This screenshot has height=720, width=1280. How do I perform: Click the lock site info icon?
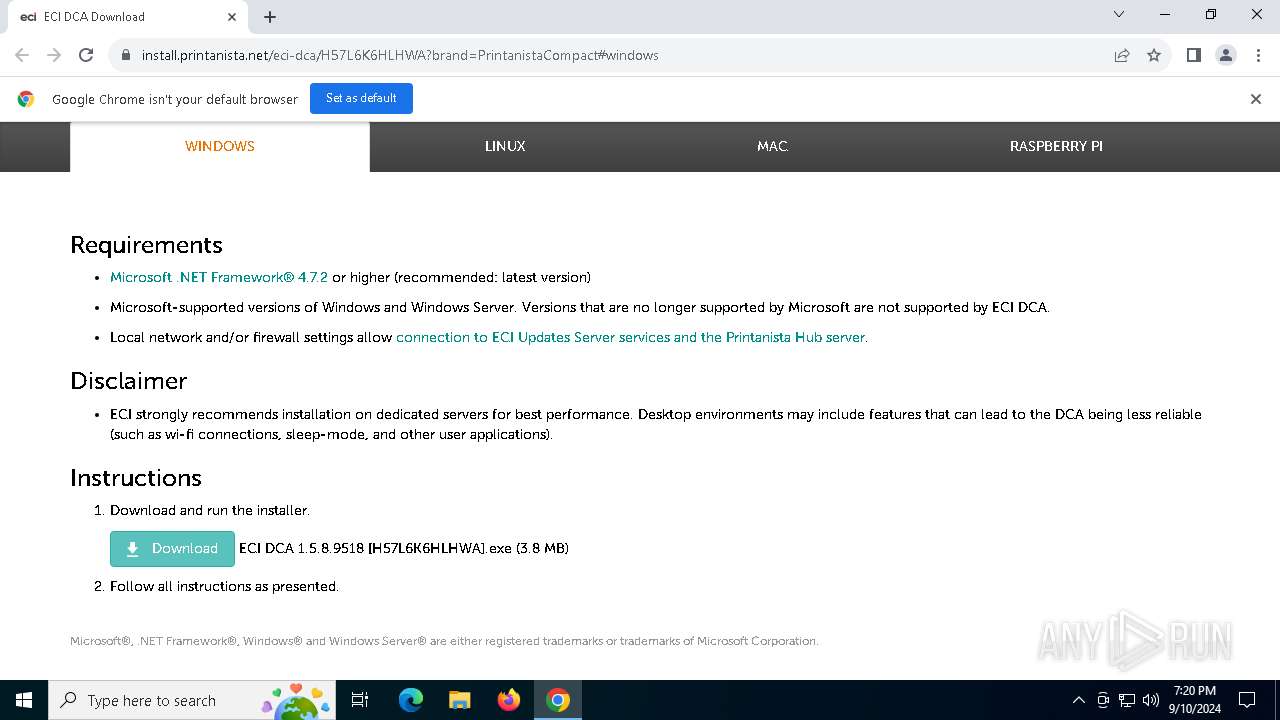click(126, 55)
